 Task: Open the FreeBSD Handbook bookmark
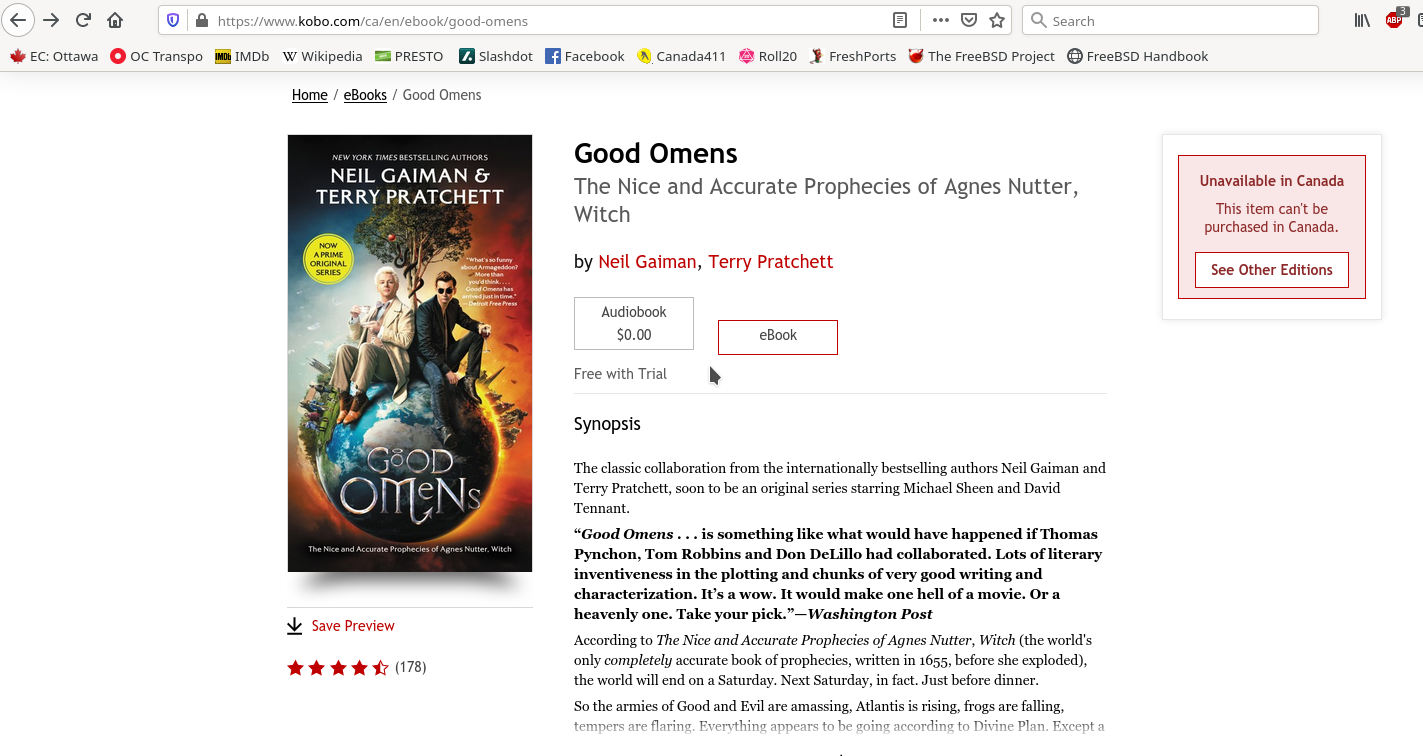click(x=1138, y=56)
